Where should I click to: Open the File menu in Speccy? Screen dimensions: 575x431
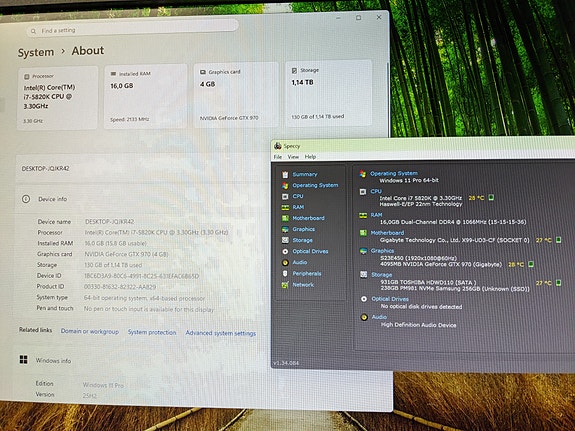pyautogui.click(x=278, y=157)
